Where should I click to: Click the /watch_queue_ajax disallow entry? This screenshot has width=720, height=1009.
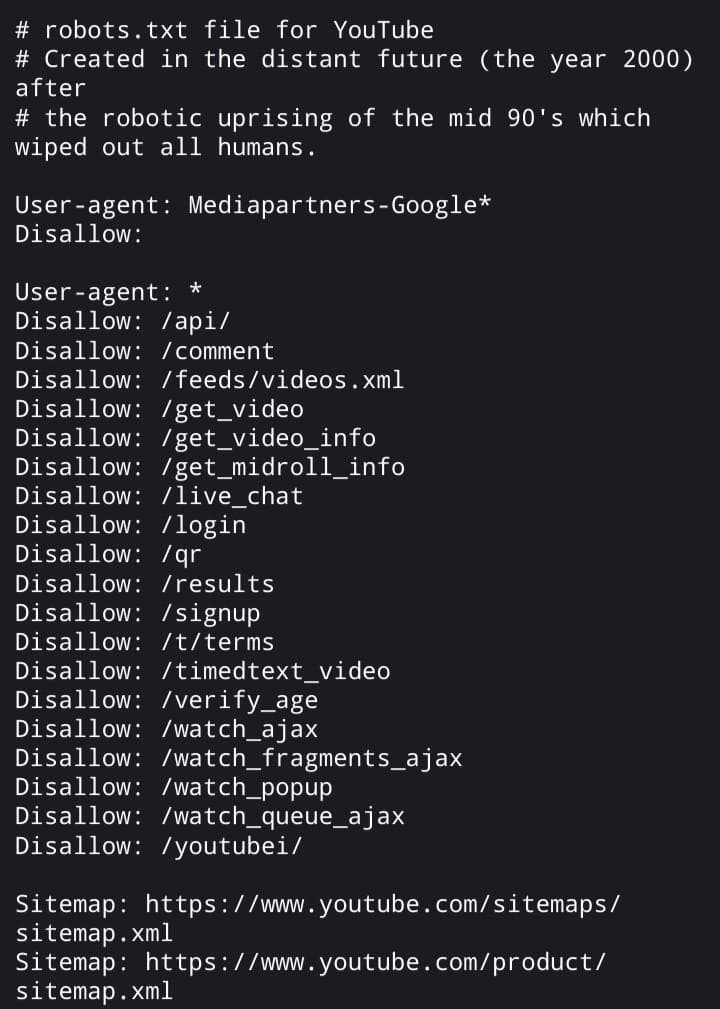282,816
